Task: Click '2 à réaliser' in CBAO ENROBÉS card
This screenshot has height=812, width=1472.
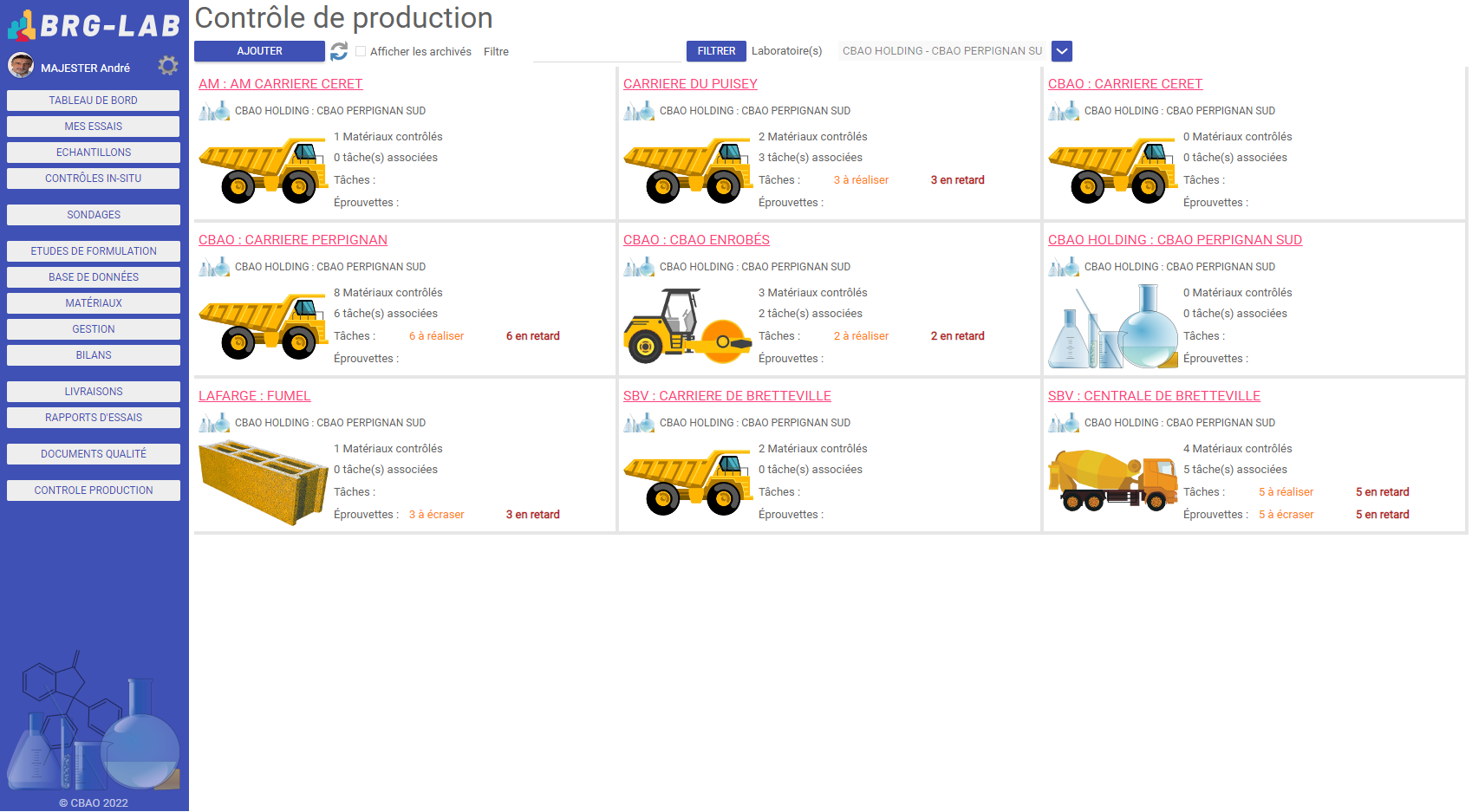Action: pyautogui.click(x=861, y=336)
